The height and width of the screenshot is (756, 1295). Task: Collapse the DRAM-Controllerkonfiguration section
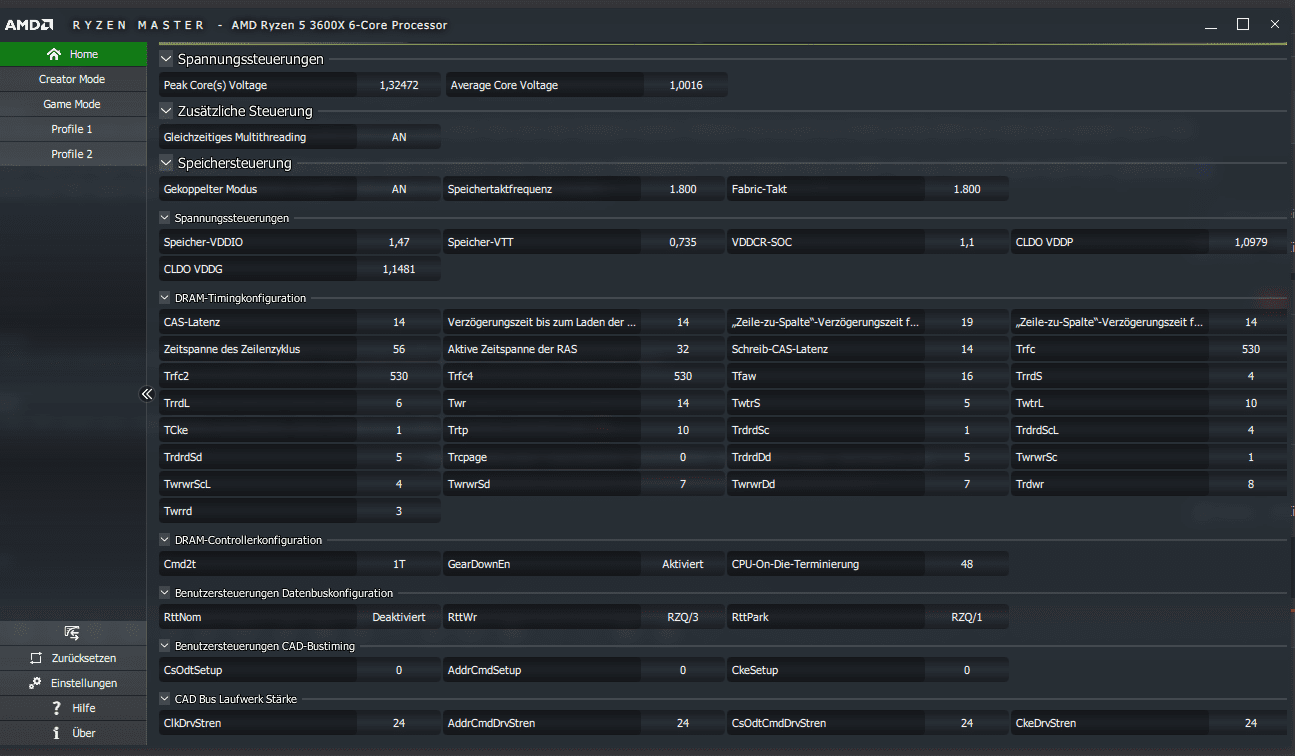click(x=165, y=540)
